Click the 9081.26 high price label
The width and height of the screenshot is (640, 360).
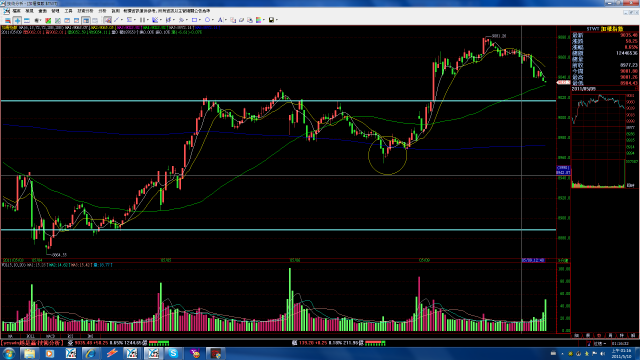[499, 36]
